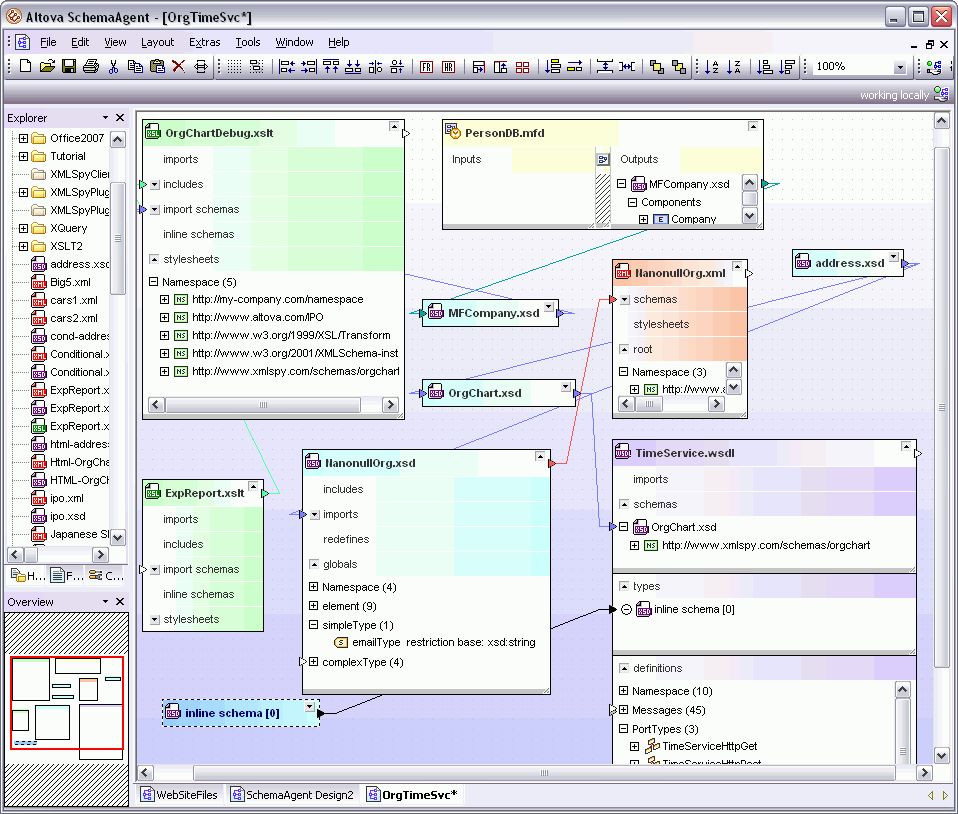Click the Paste clipboard icon
Screen dimensions: 958x814
[157, 67]
